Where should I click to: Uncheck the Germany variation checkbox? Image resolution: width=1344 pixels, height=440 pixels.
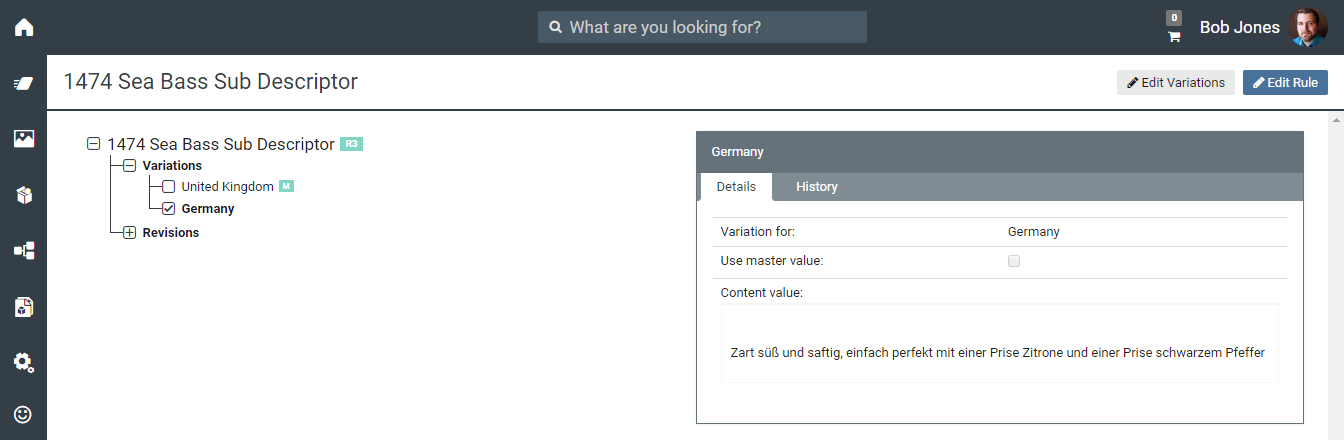[168, 209]
